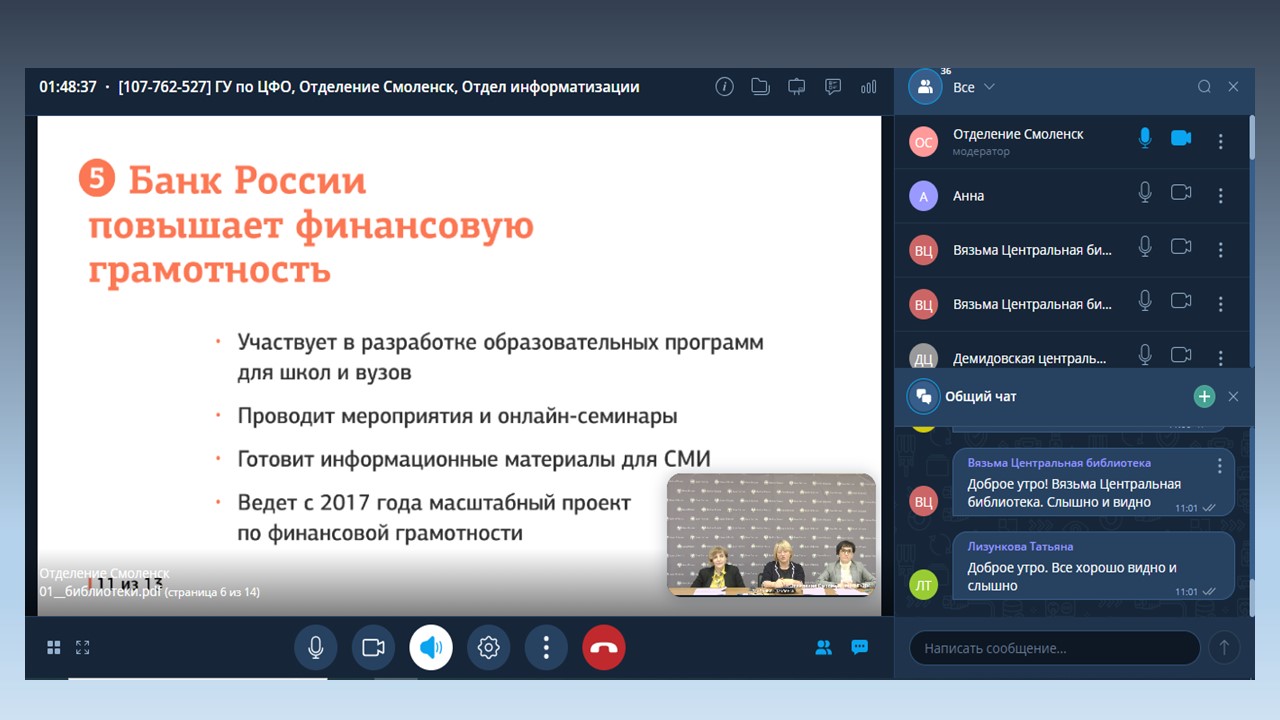
Task: Click the 'ЛТ' avatar in chat
Action: [x=923, y=585]
